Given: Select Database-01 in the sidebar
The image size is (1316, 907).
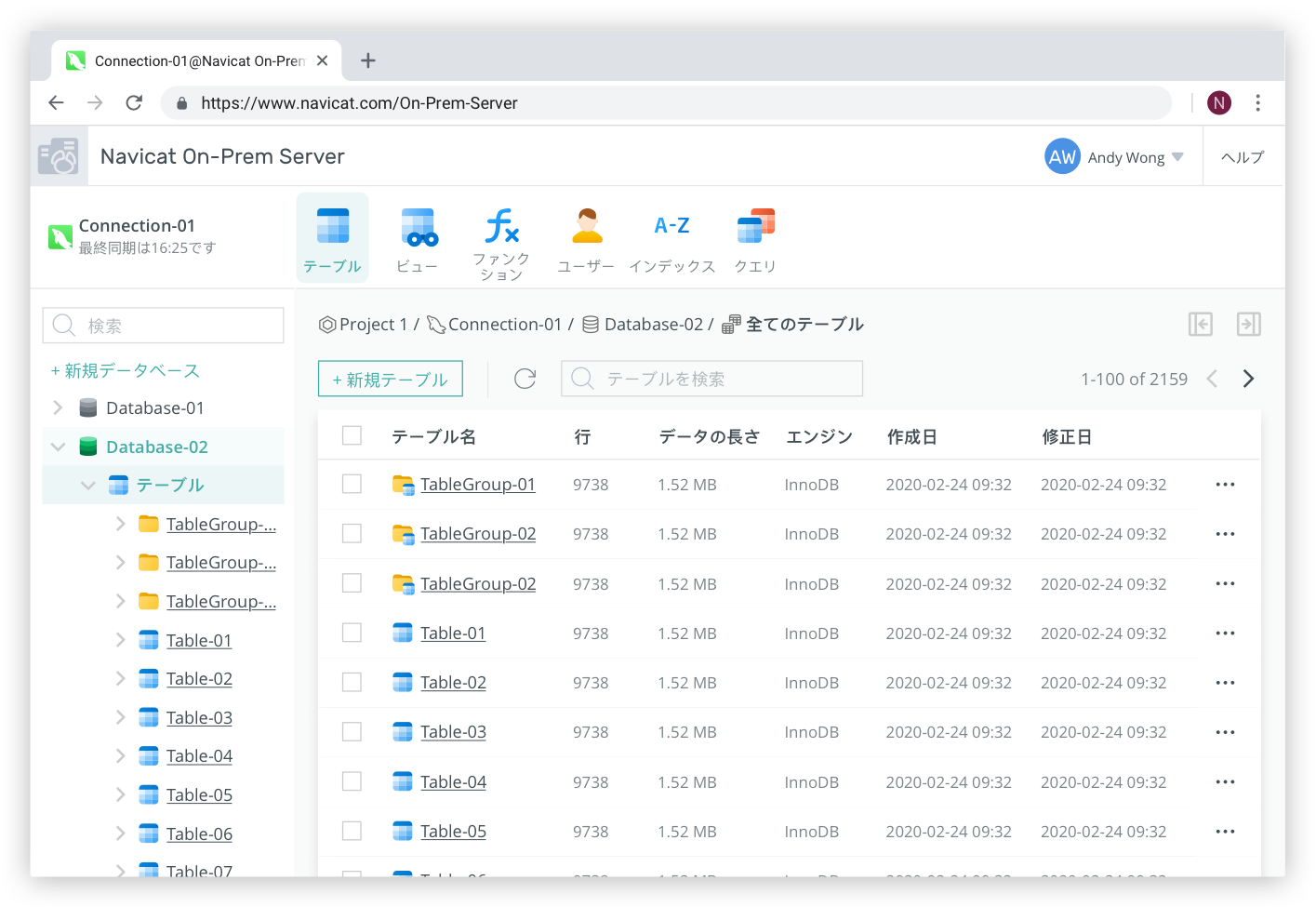Looking at the screenshot, I should tap(154, 407).
